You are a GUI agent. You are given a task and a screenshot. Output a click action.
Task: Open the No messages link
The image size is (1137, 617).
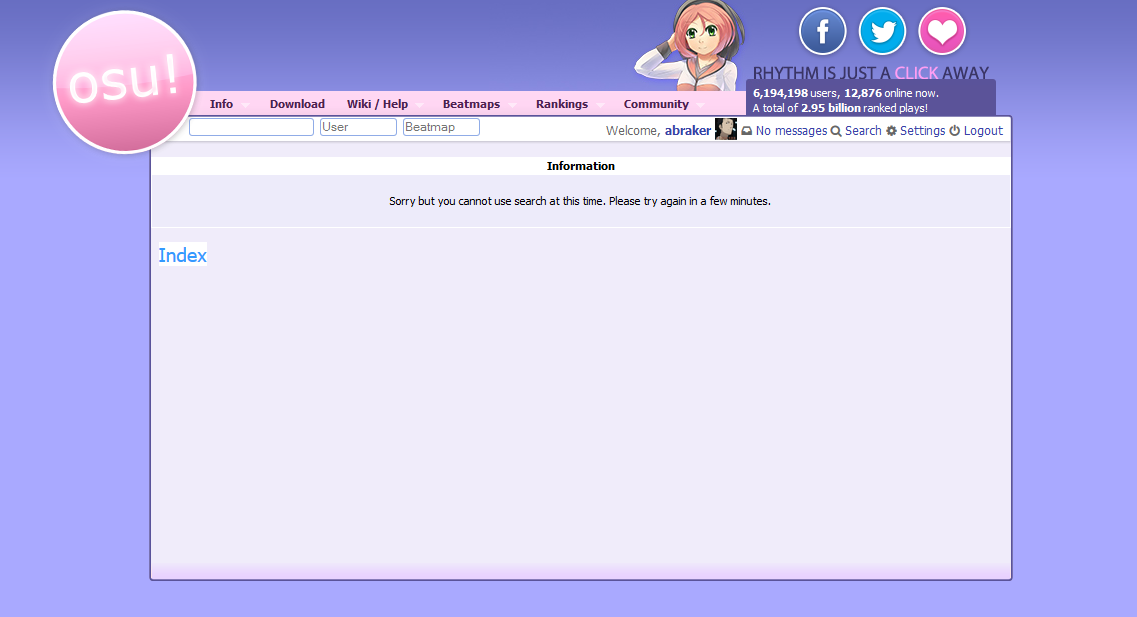pos(791,131)
